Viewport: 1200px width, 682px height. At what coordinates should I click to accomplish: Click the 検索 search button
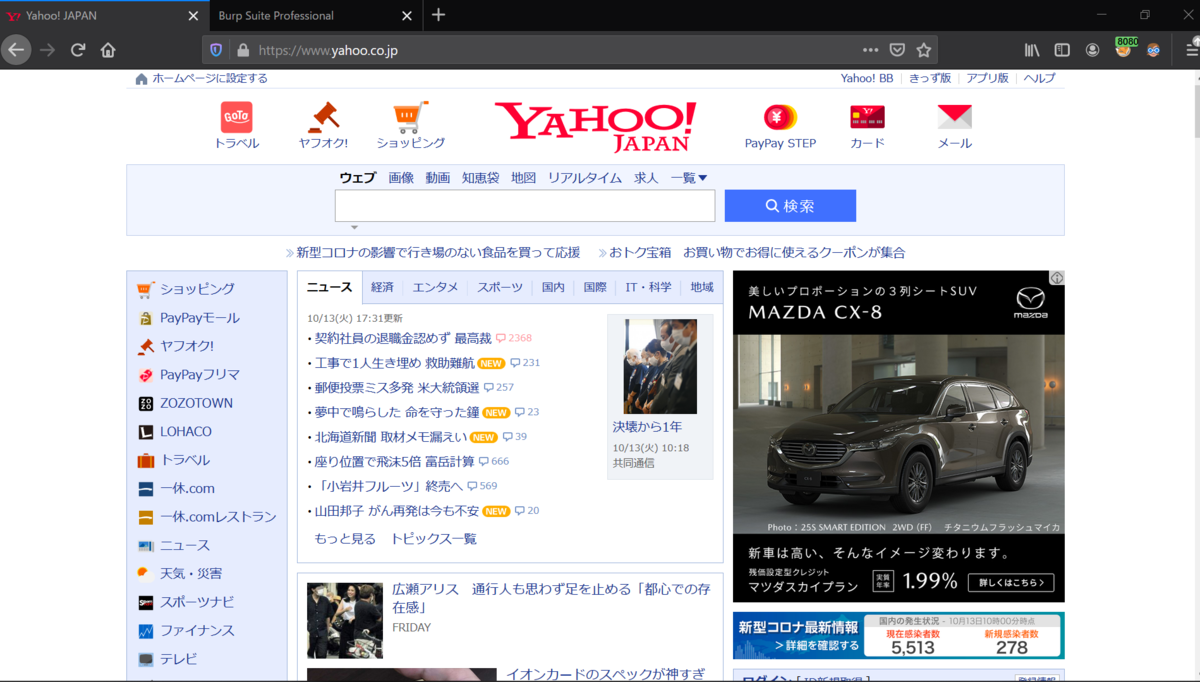coord(790,206)
